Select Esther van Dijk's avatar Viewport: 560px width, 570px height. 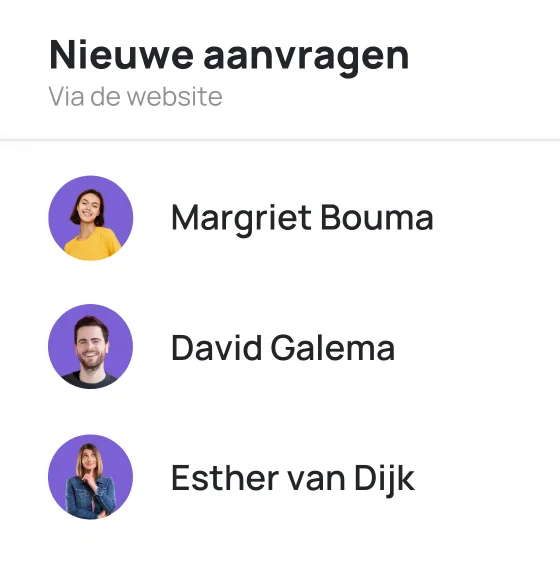(91, 477)
